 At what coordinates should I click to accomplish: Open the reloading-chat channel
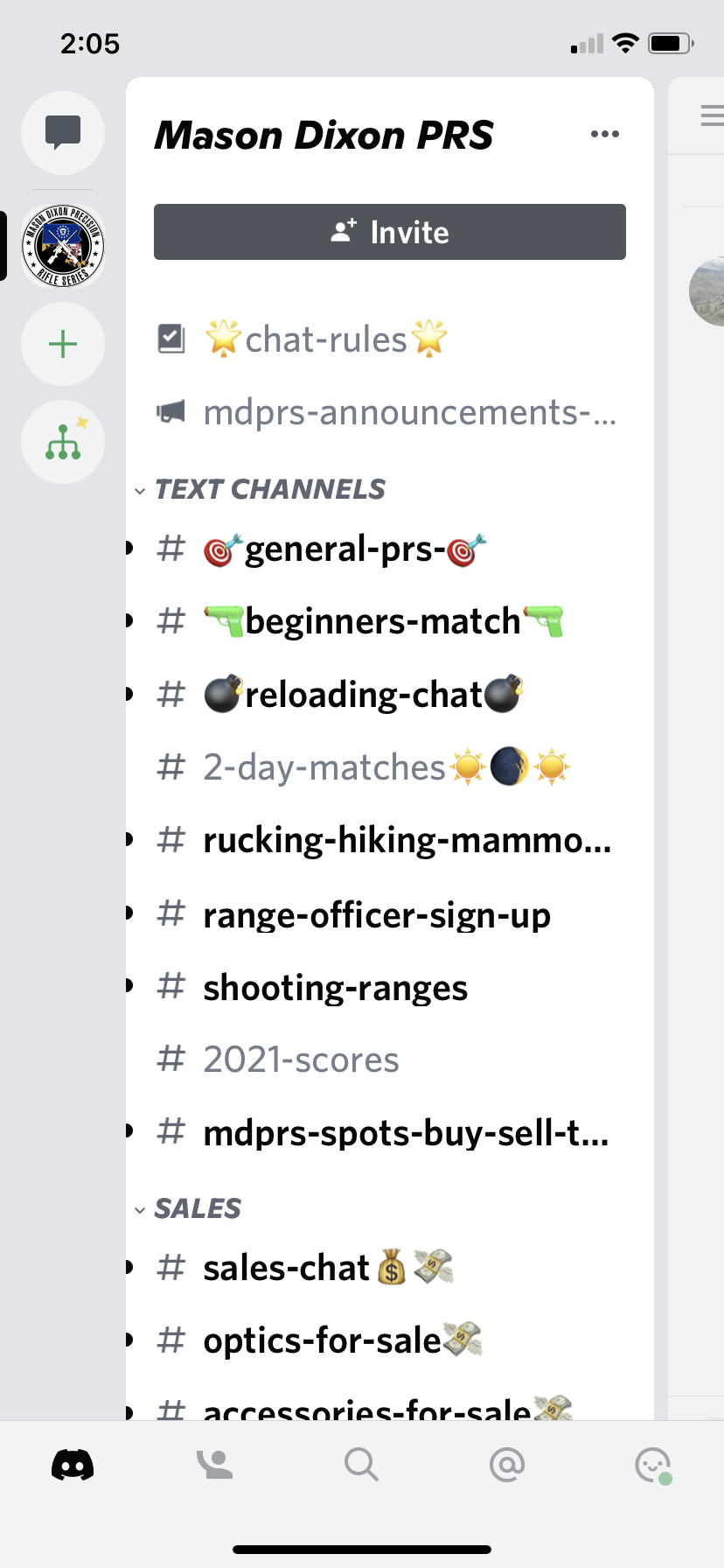pyautogui.click(x=390, y=695)
